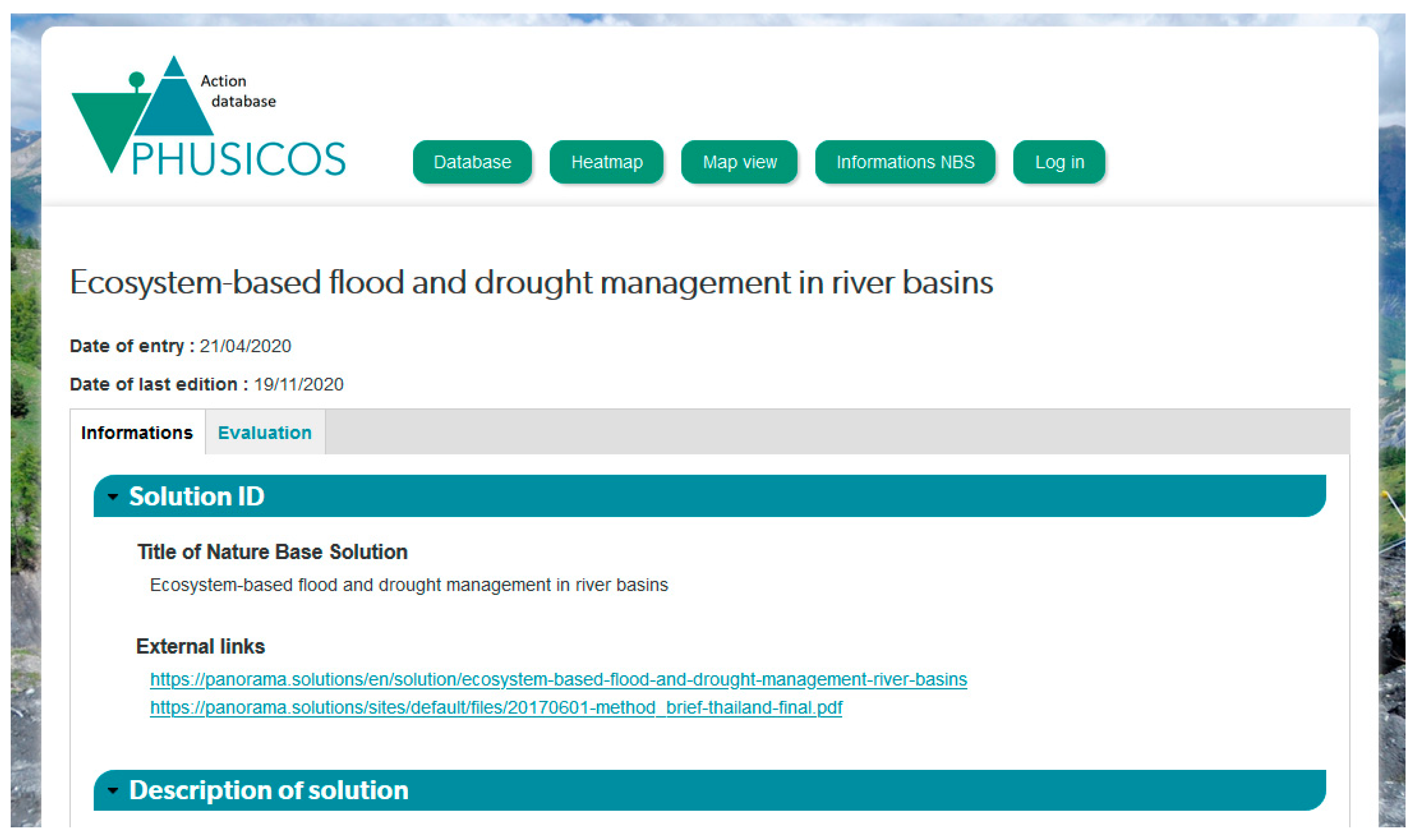Image resolution: width=1421 pixels, height=840 pixels.
Task: Open the panorama.solutions ecosystem-based river basins link
Action: click(558, 680)
